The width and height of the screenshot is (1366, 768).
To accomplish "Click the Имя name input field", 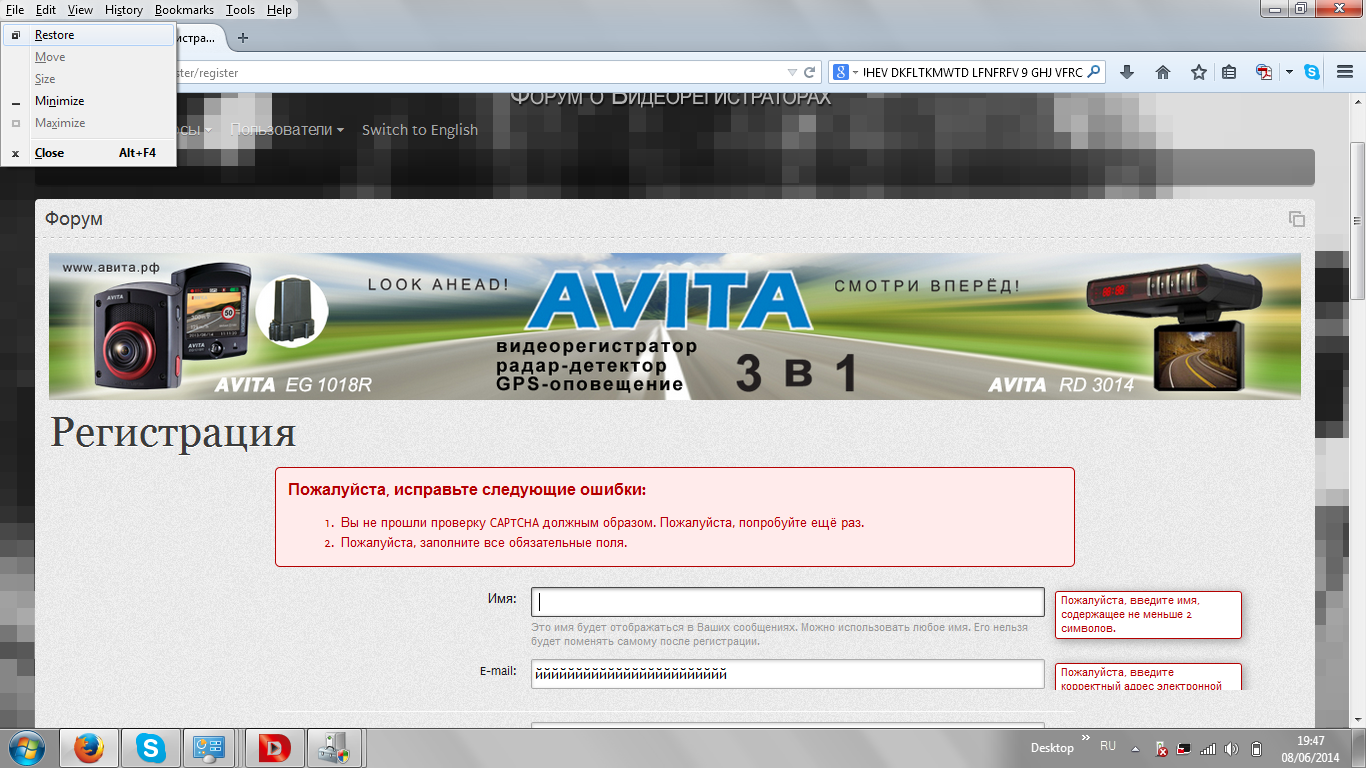I will [787, 602].
